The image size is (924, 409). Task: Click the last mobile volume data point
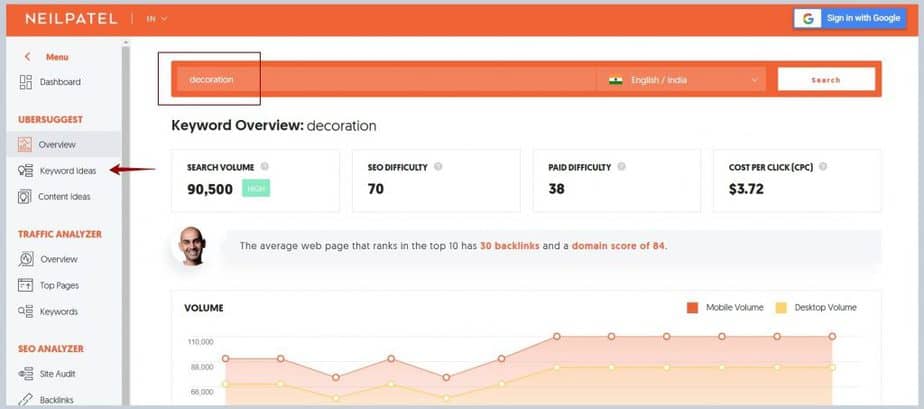tap(832, 337)
